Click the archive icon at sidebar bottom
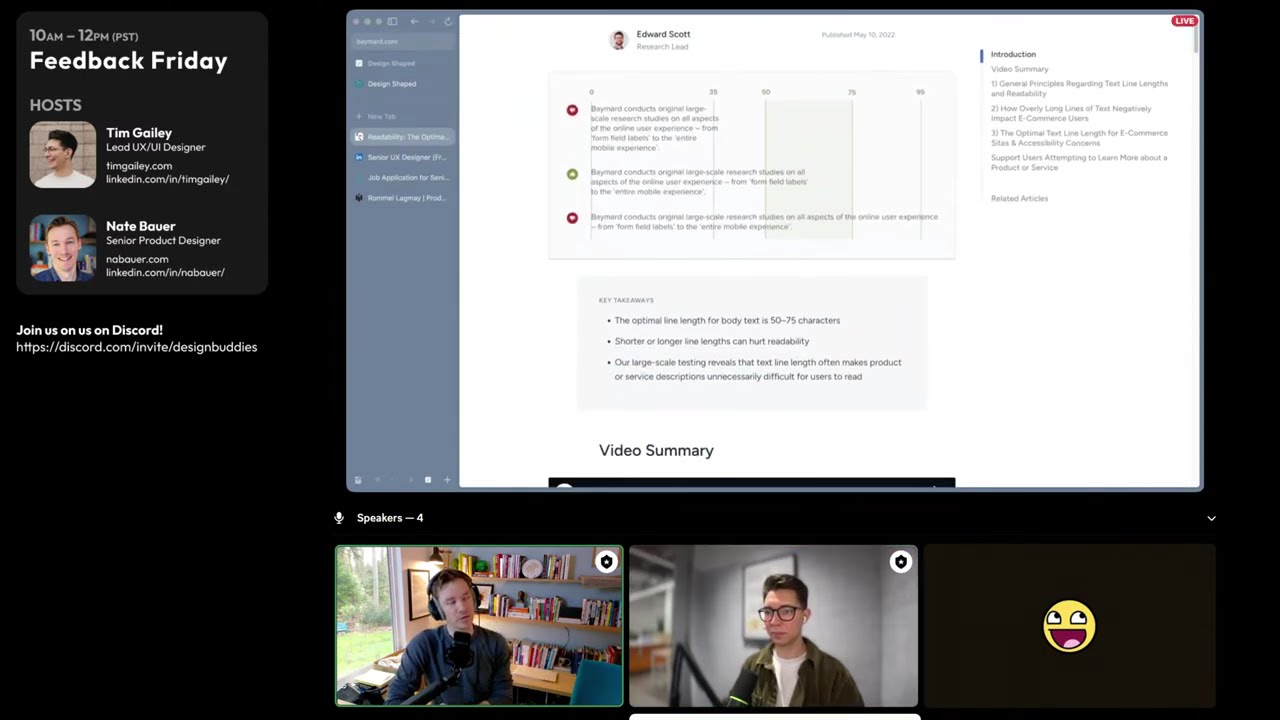This screenshot has height=720, width=1280. coord(358,480)
